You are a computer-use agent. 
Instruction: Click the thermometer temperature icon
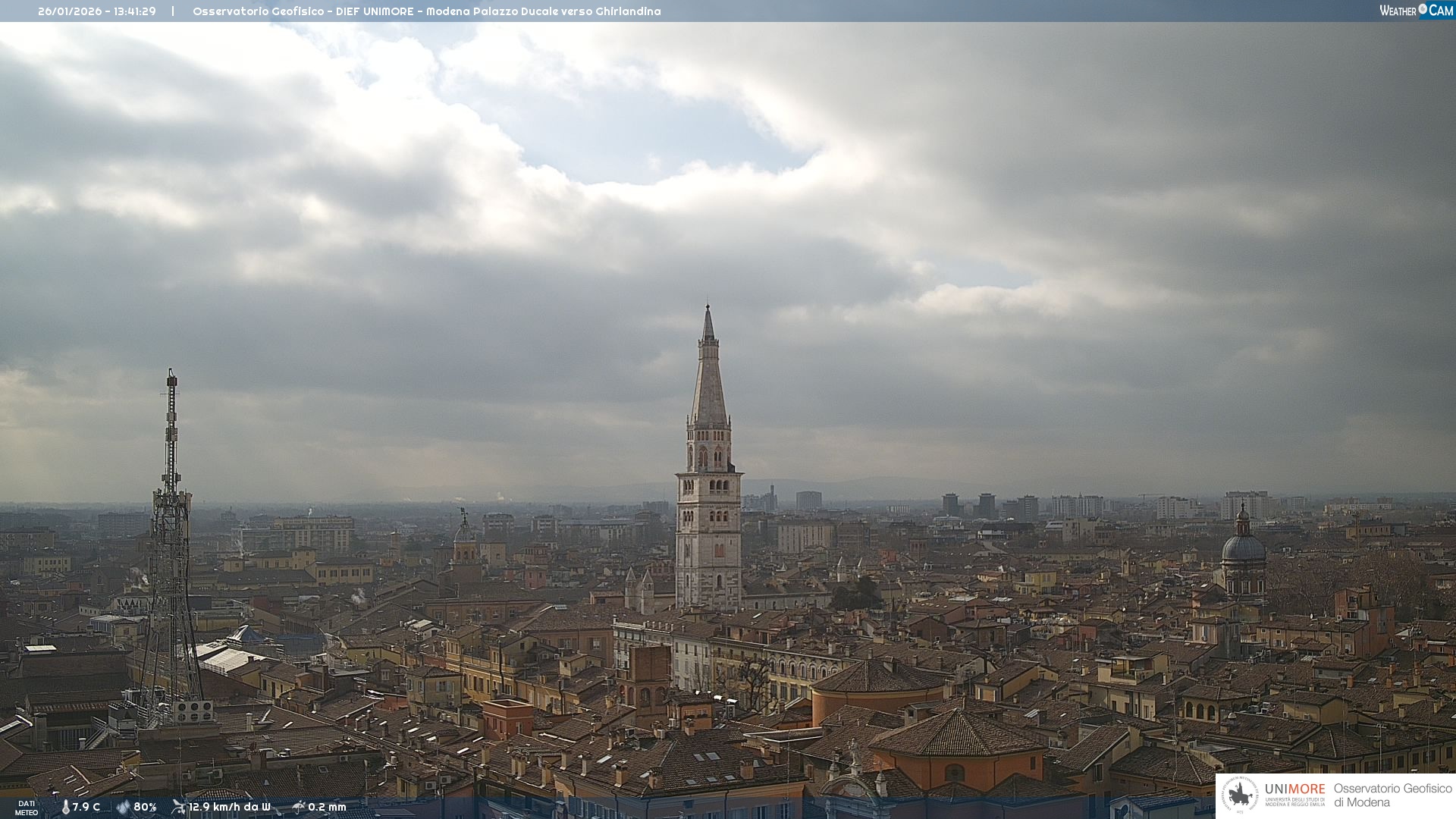pyautogui.click(x=65, y=807)
